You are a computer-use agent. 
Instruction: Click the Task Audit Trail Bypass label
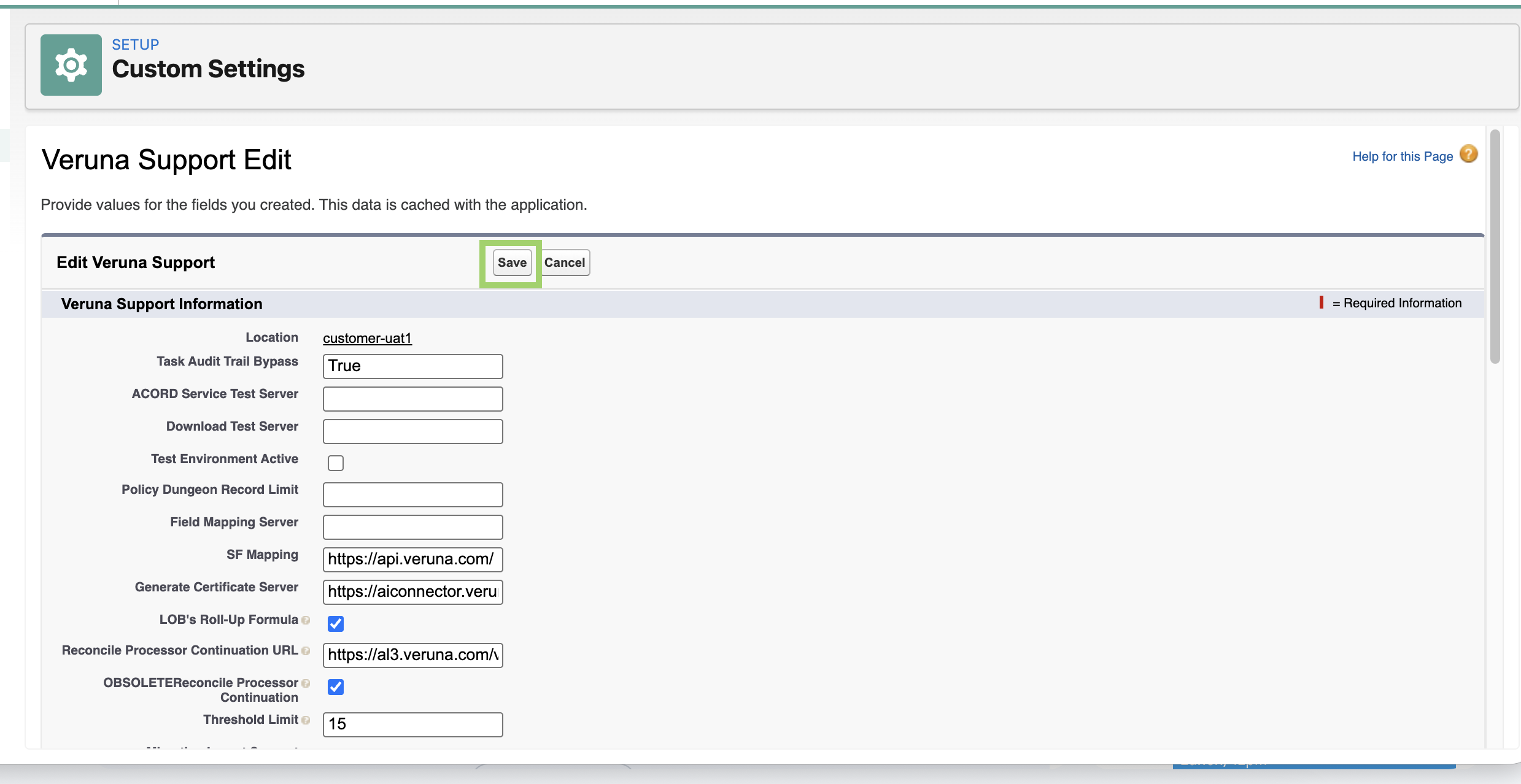point(227,361)
